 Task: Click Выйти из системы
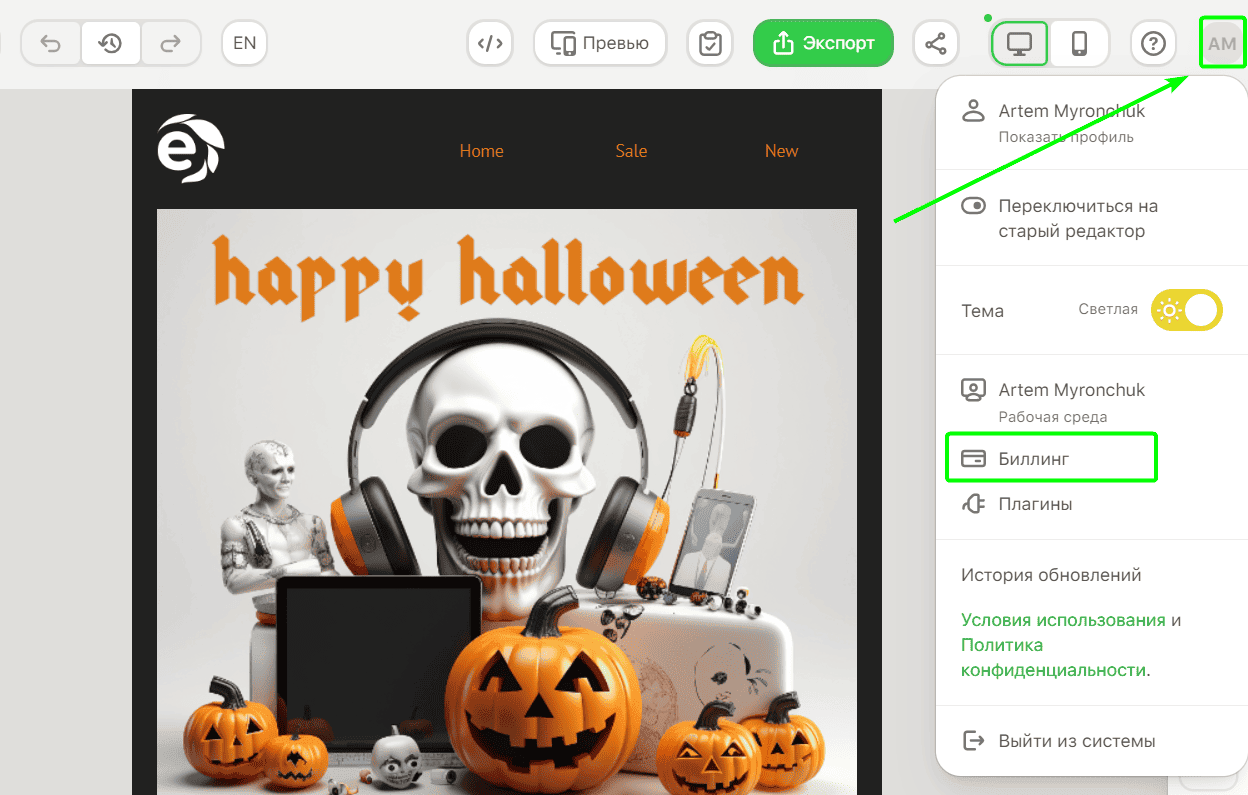click(1076, 741)
